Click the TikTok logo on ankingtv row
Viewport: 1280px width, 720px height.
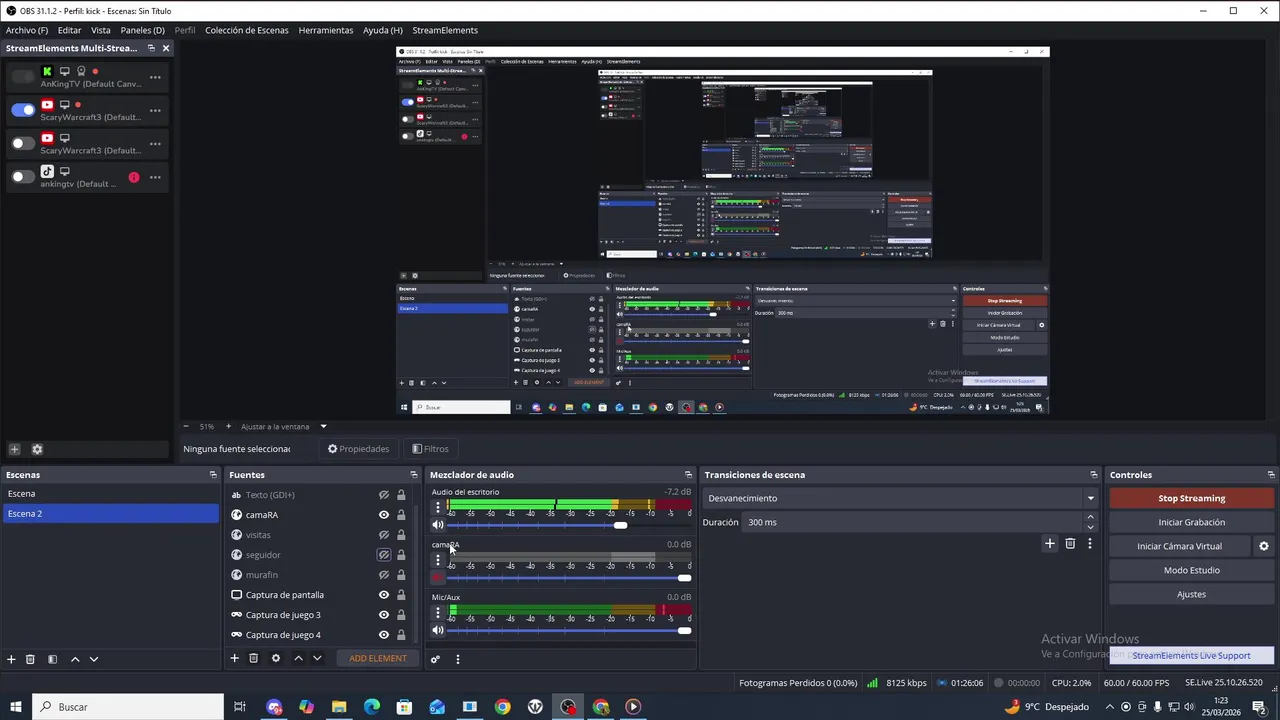click(47, 171)
